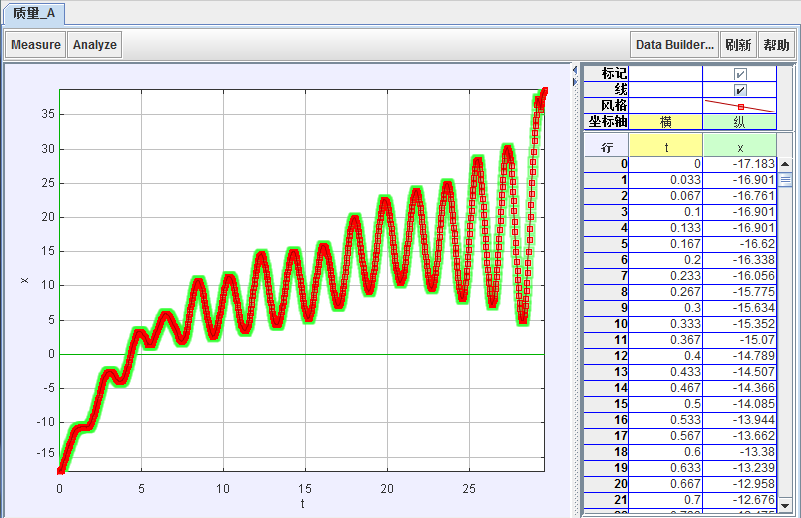Open the Analyze menu button
The width and height of the screenshot is (801, 518).
(95, 45)
